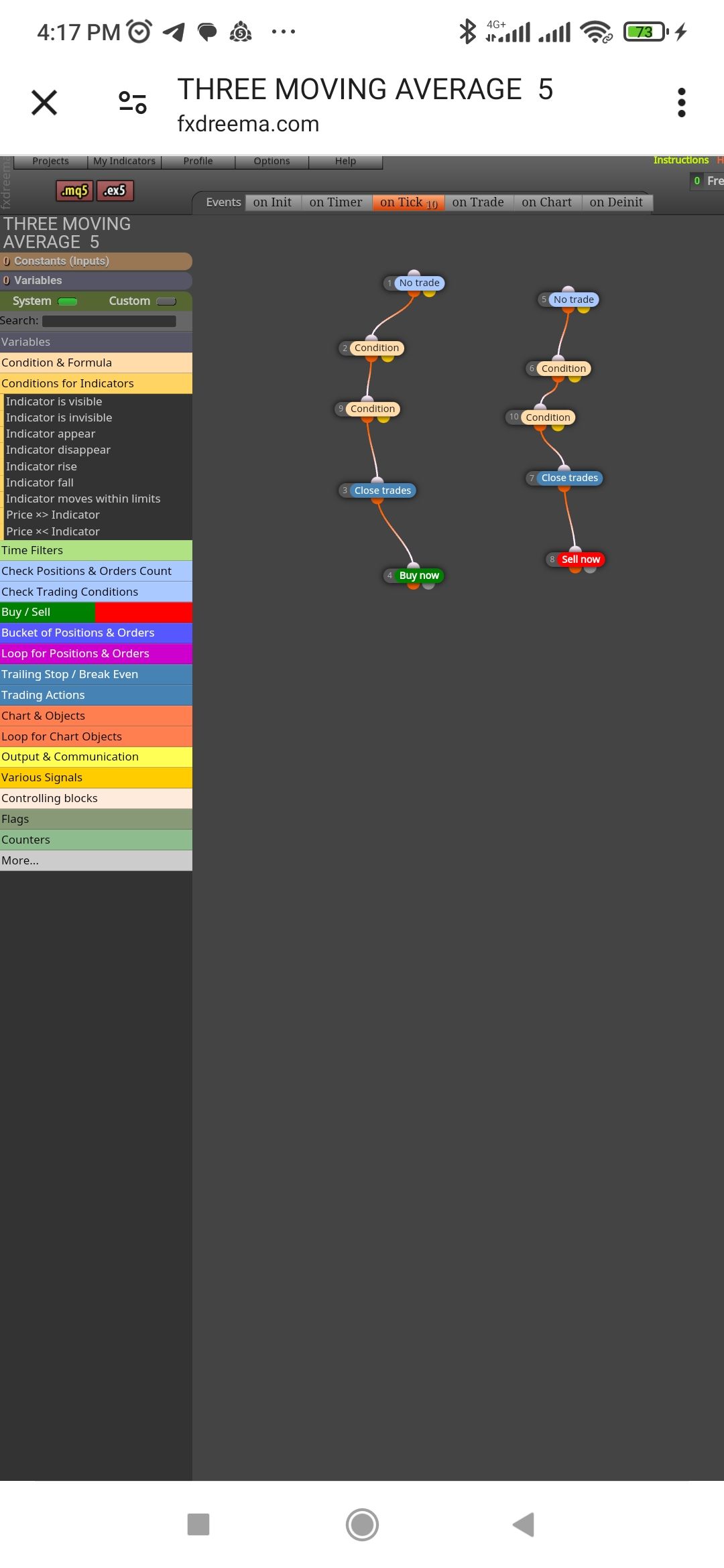Expand the Chart & Objects category
This screenshot has height=1568, width=724.
(96, 716)
